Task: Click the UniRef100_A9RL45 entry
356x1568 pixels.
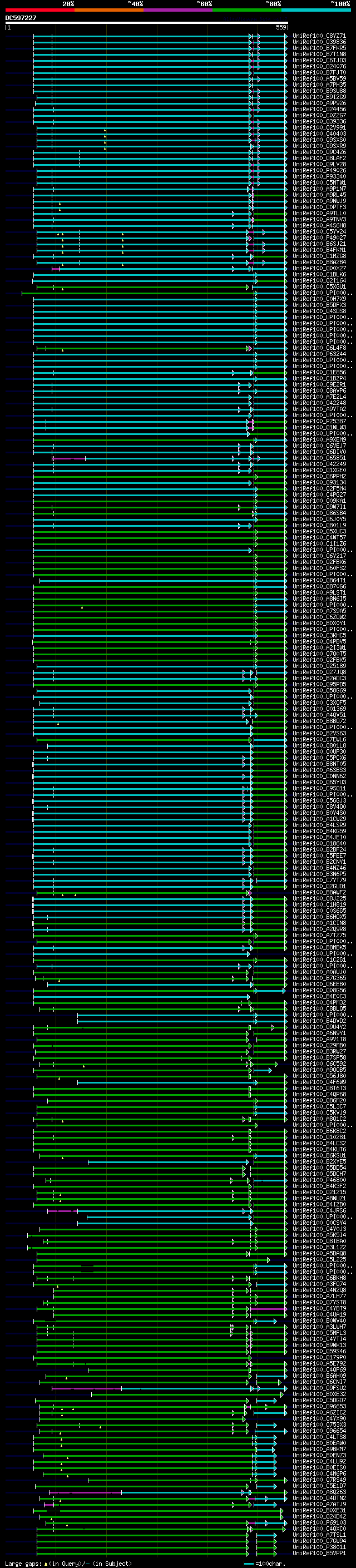Action: (319, 195)
